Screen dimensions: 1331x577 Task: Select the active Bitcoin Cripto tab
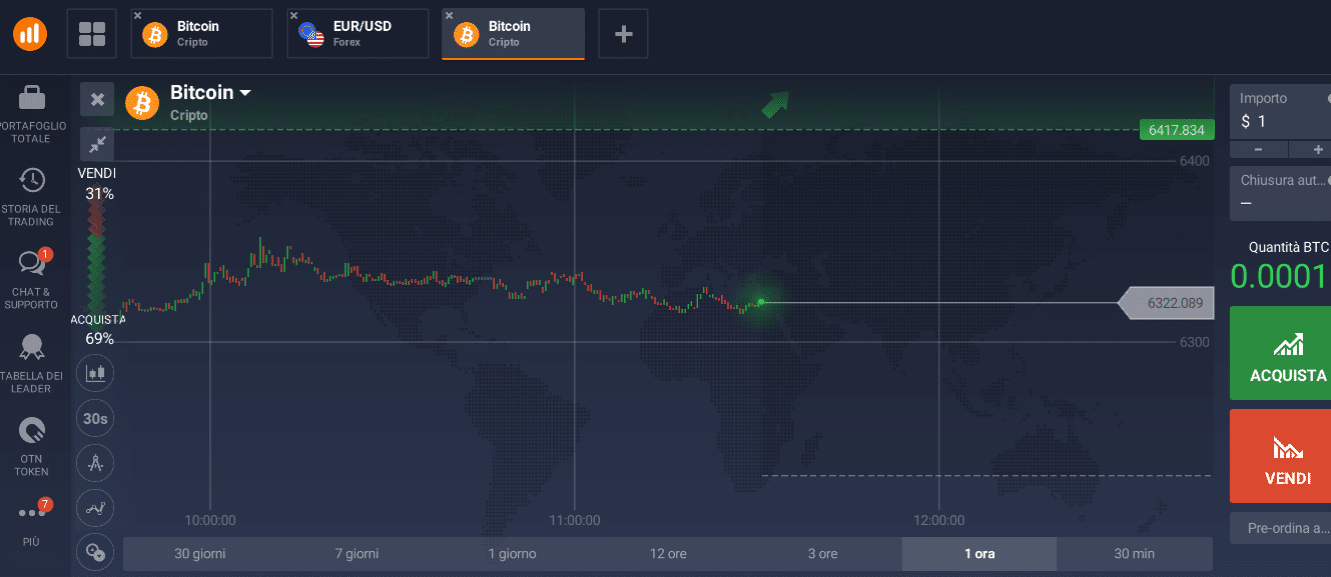coord(513,34)
